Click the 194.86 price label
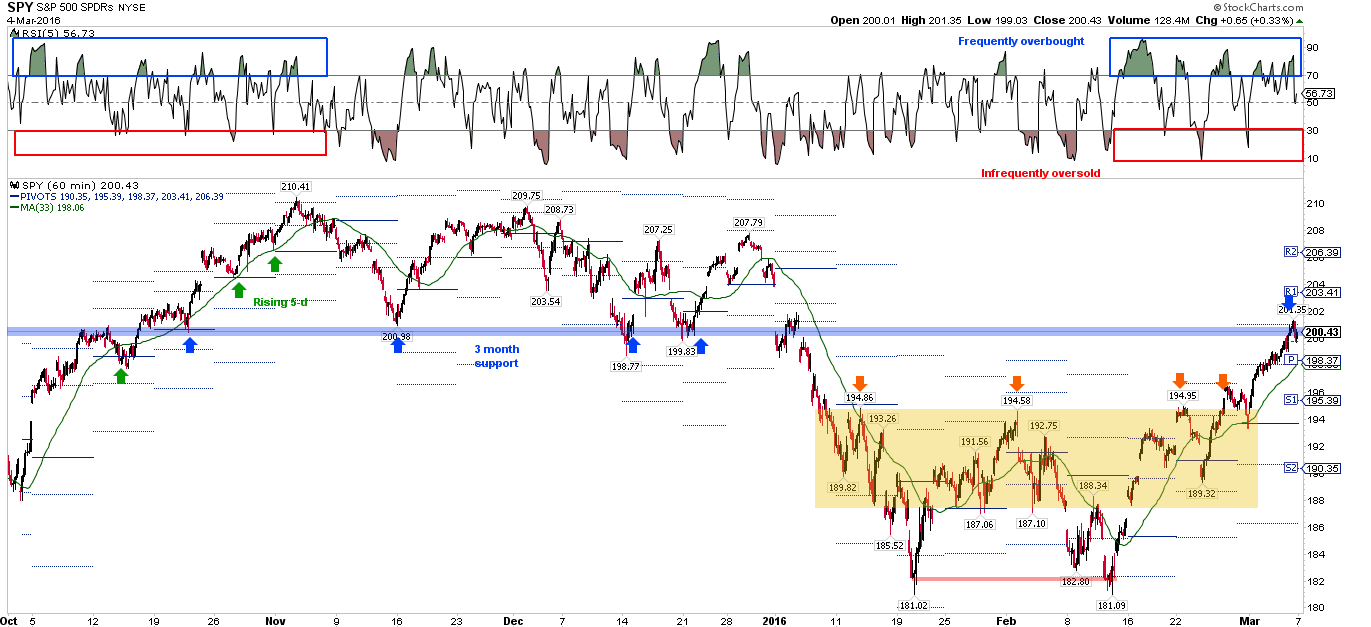This screenshot has height=627, width=1371. tap(860, 398)
